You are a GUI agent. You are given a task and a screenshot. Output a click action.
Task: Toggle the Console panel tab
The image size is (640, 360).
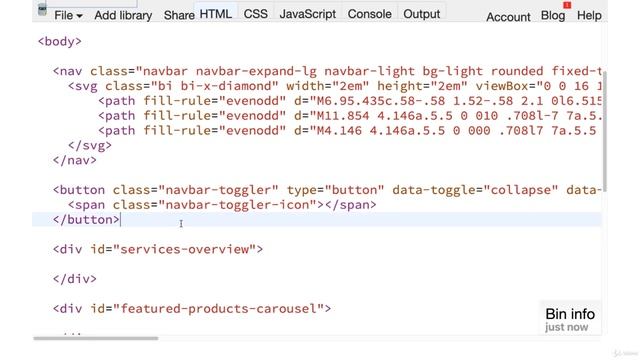pyautogui.click(x=369, y=14)
